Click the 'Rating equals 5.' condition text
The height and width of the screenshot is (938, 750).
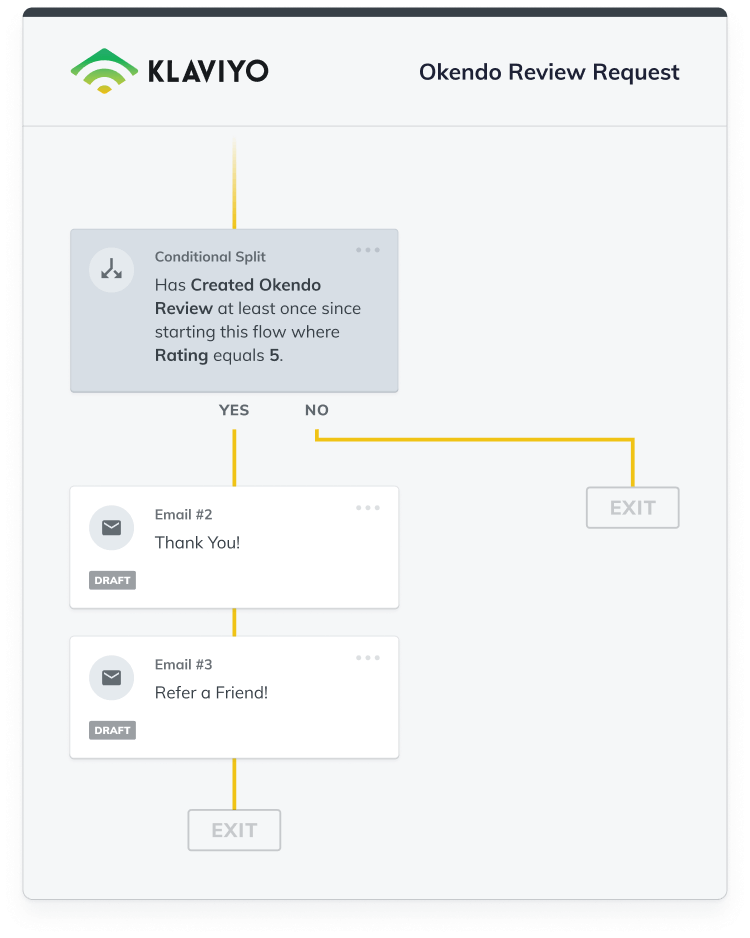click(219, 355)
